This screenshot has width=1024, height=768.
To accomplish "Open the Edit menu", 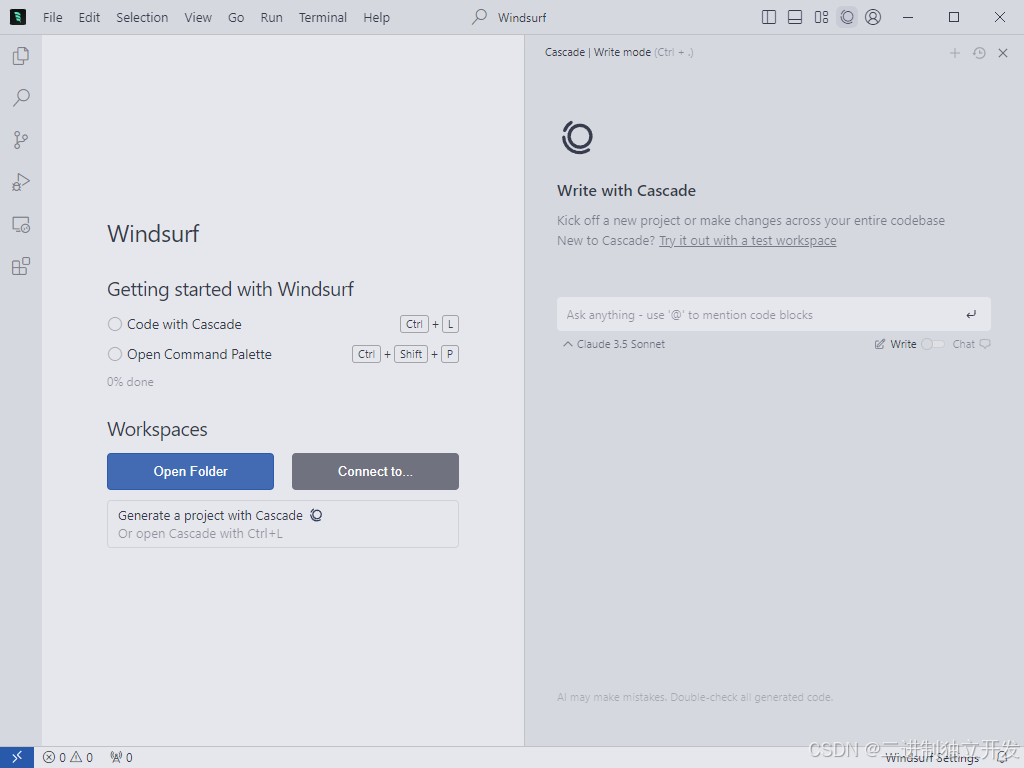I will tap(89, 18).
